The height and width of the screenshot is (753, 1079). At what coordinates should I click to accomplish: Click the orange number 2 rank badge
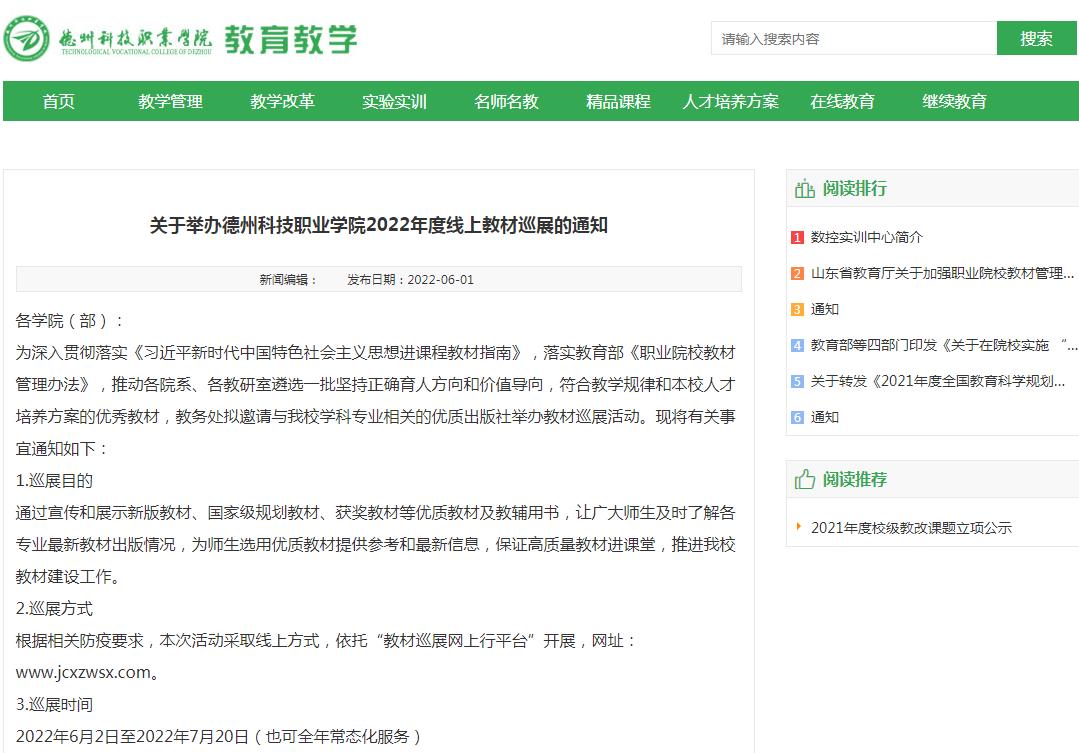click(797, 274)
